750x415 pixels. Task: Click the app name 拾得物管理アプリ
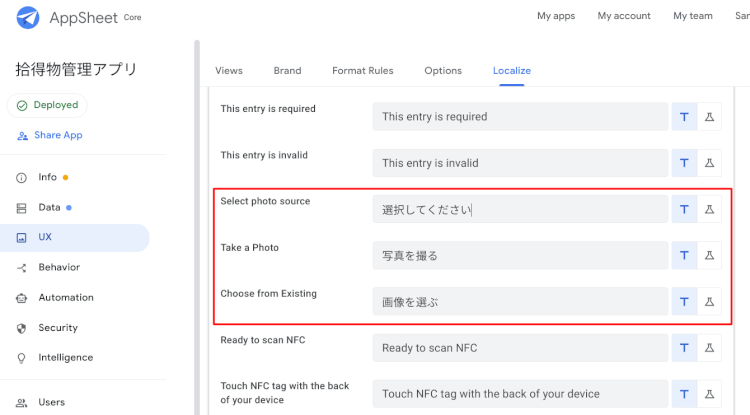click(76, 69)
